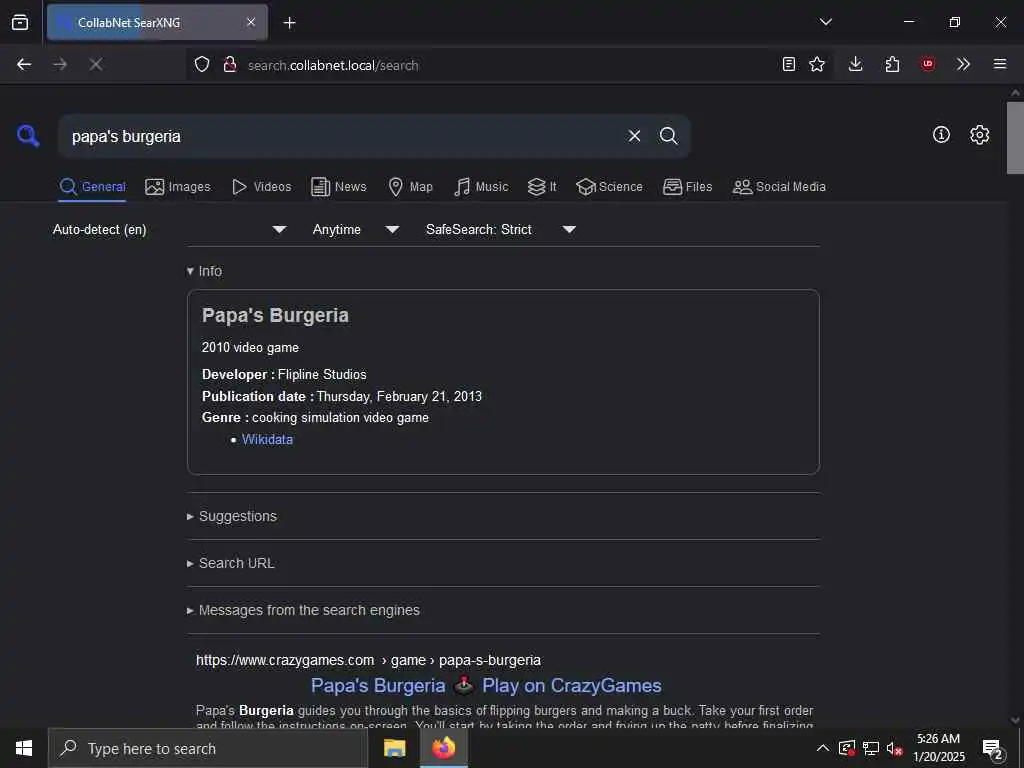Image resolution: width=1024 pixels, height=768 pixels.
Task: Open the extensions puzzle icon
Action: [892, 64]
